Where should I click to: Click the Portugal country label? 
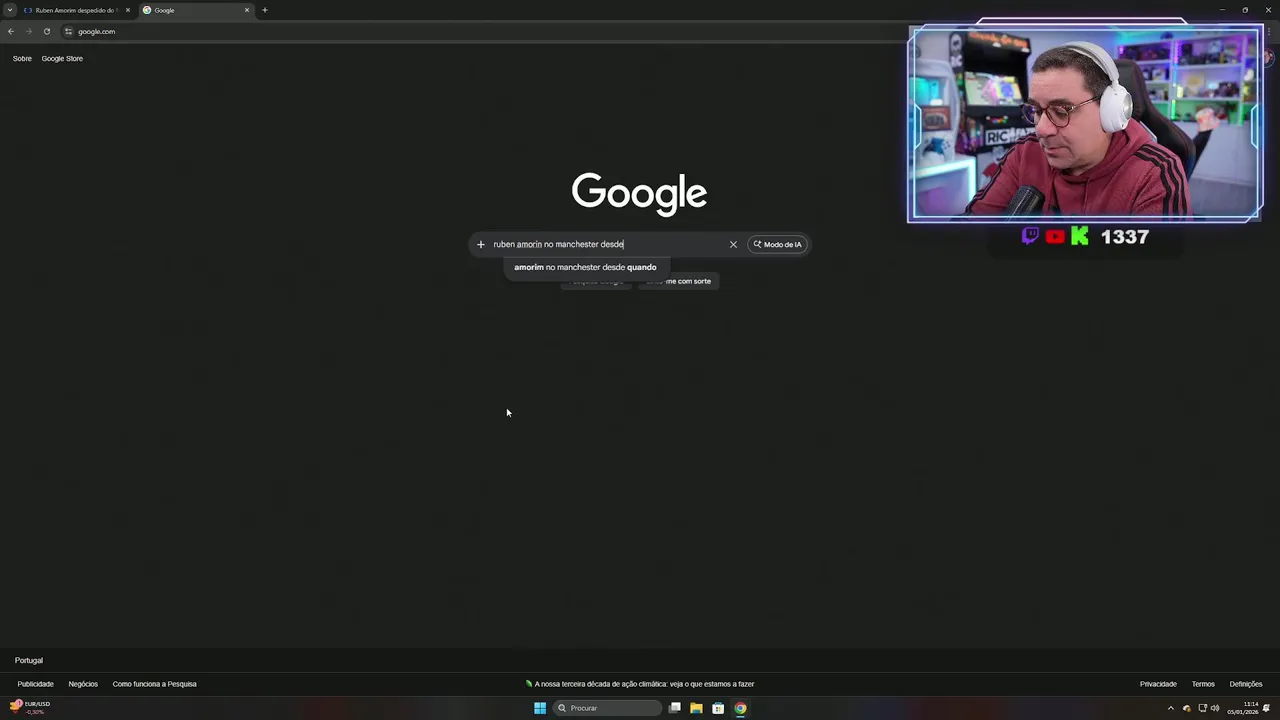point(29,661)
